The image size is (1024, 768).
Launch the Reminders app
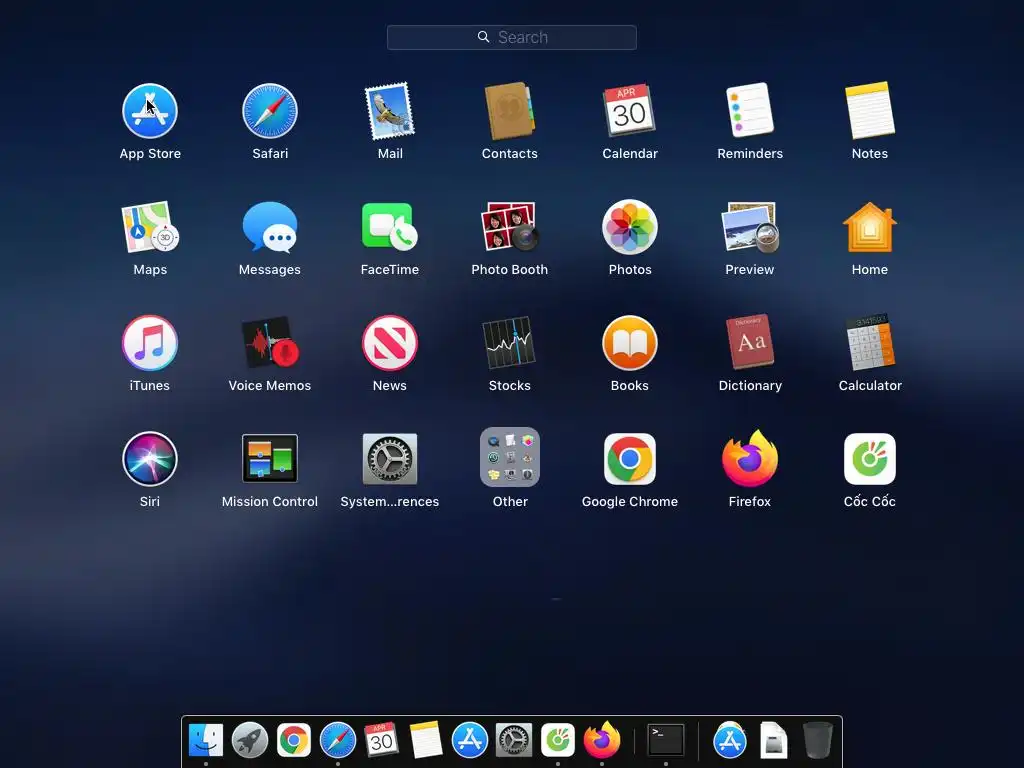point(750,110)
